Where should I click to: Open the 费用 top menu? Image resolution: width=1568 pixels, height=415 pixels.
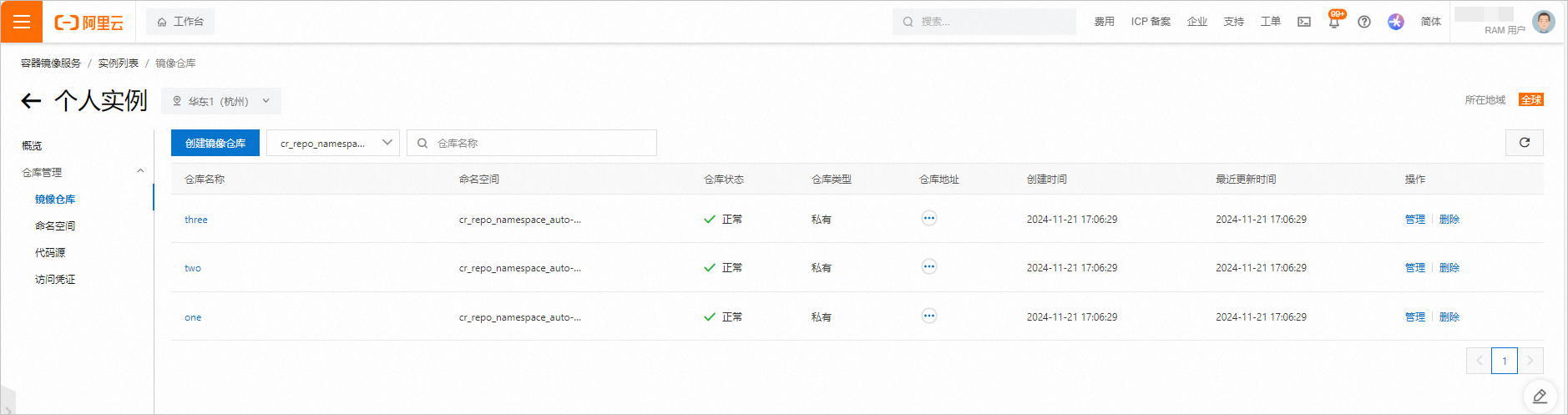click(x=1105, y=22)
